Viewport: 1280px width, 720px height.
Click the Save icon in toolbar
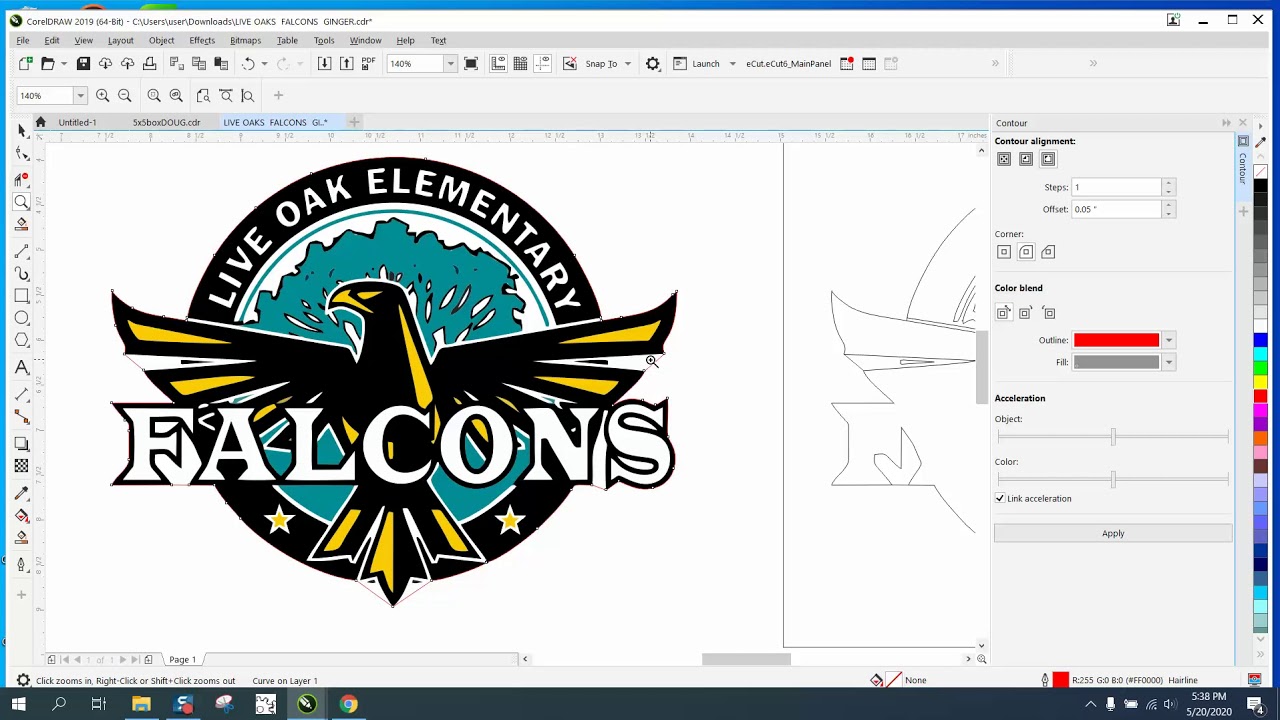click(x=83, y=64)
